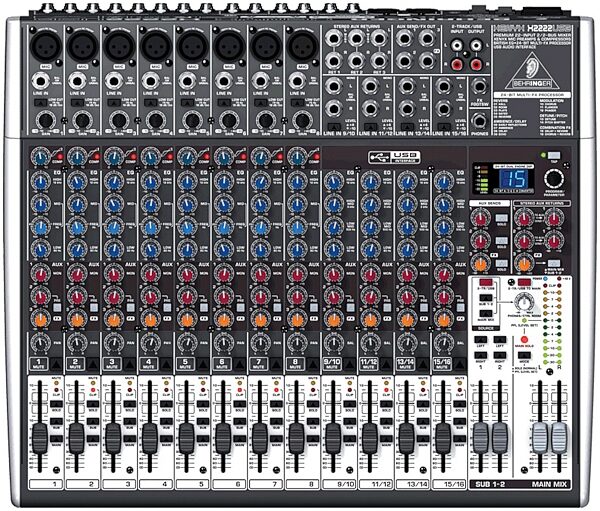The width and height of the screenshot is (600, 511).
Task: Toggle the solo MODE button
Action: click(524, 355)
